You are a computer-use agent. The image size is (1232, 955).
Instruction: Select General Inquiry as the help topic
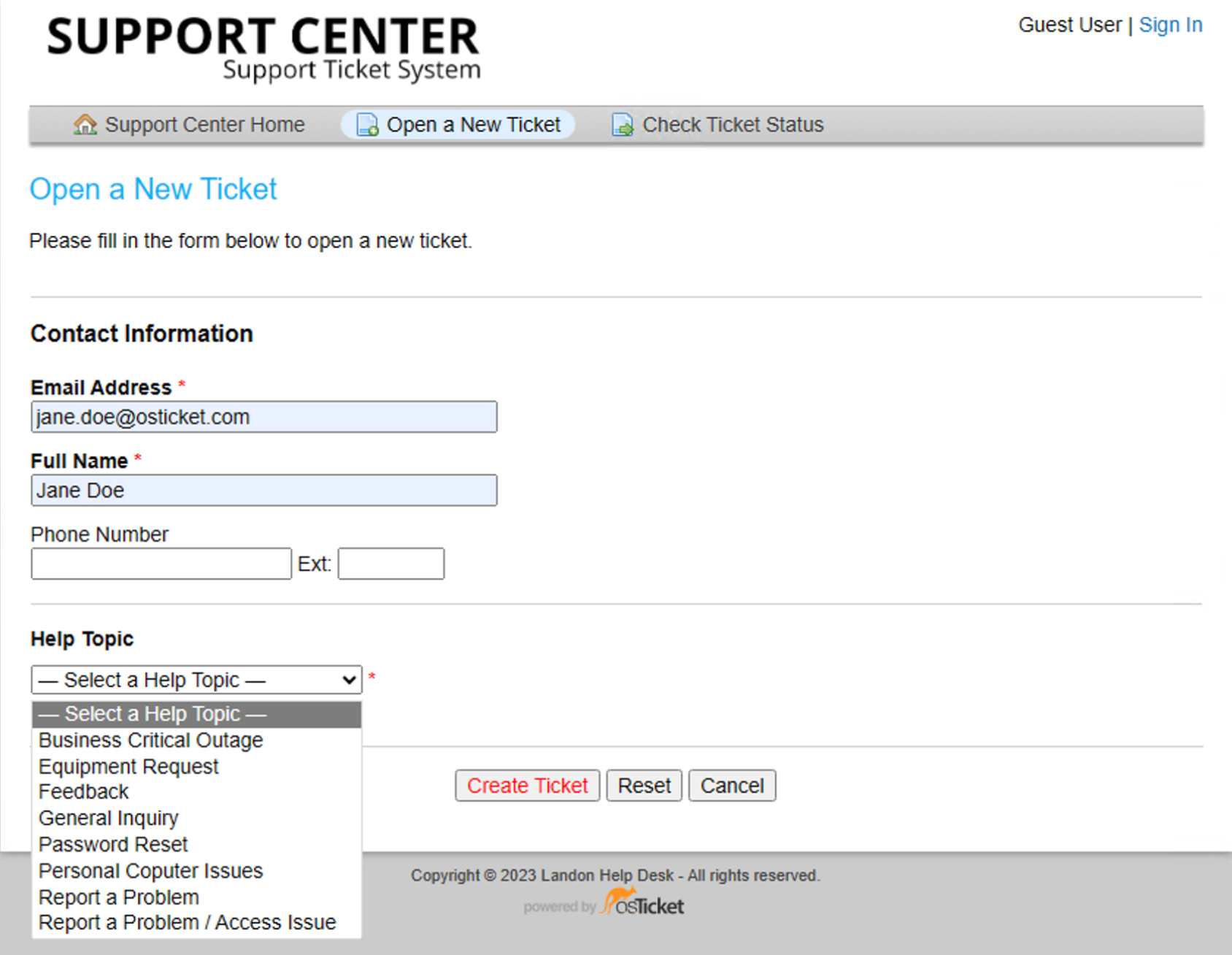coord(108,818)
